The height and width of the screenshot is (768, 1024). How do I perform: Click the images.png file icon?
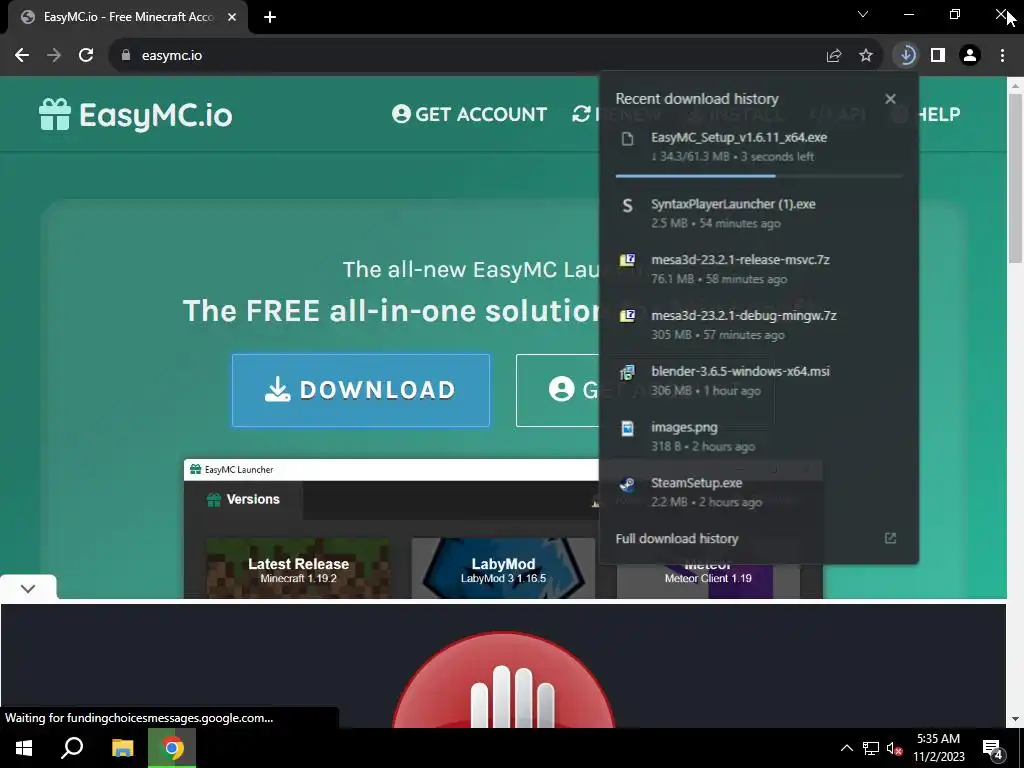coord(628,428)
